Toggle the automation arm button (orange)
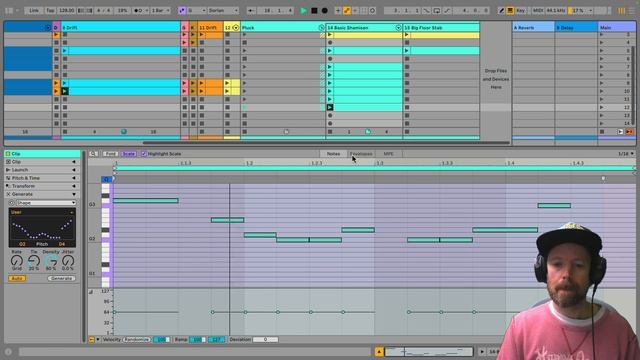Image resolution: width=640 pixels, height=360 pixels. click(347, 11)
